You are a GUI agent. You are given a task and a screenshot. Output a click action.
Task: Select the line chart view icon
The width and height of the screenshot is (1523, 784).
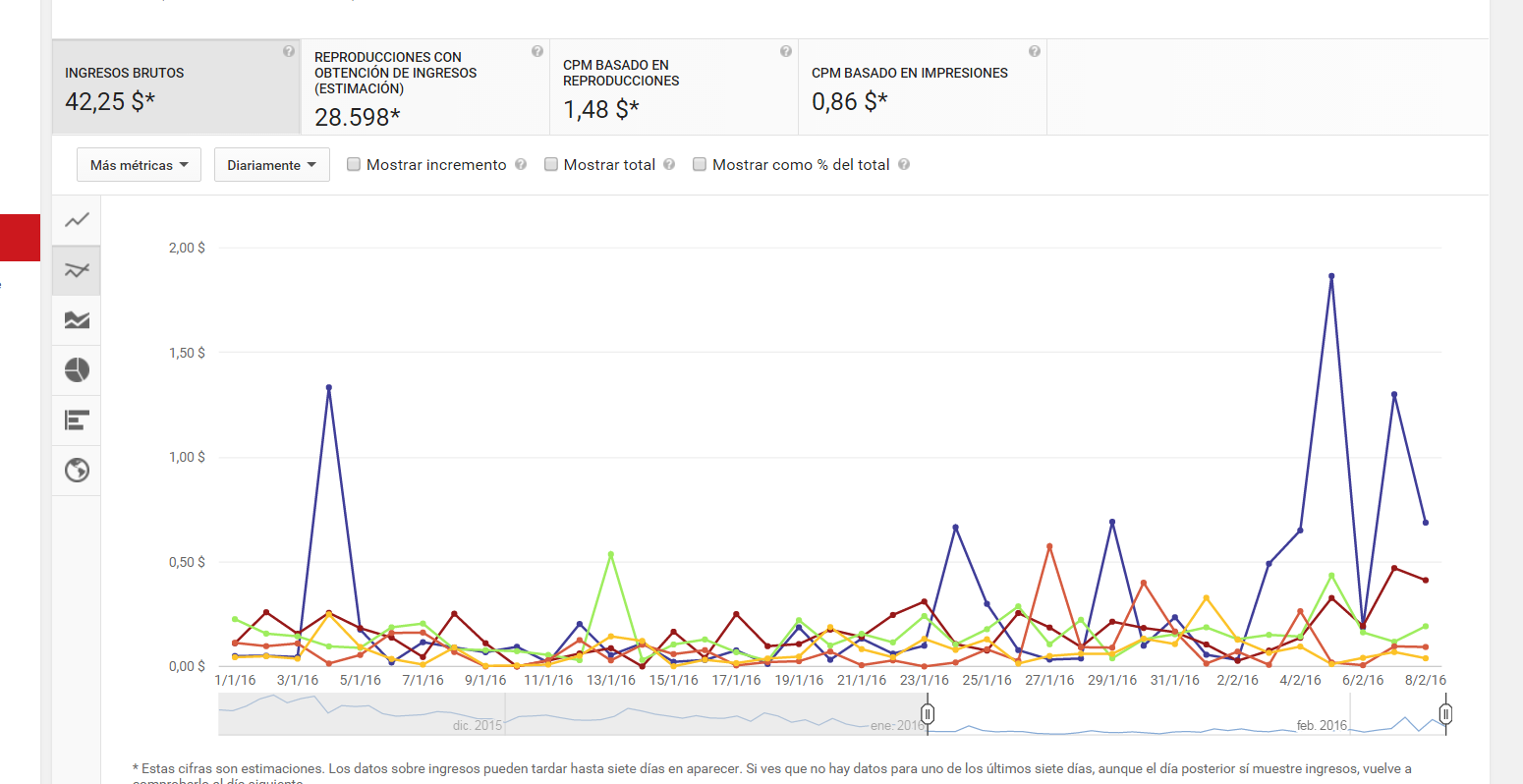coord(77,220)
